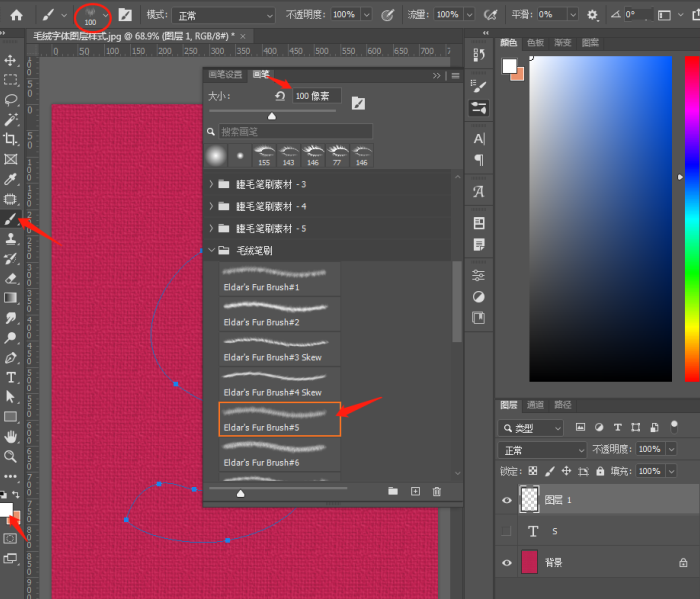Viewport: 700px width, 599px height.
Task: Select the Zoom tool in toolbar
Action: tap(11, 456)
